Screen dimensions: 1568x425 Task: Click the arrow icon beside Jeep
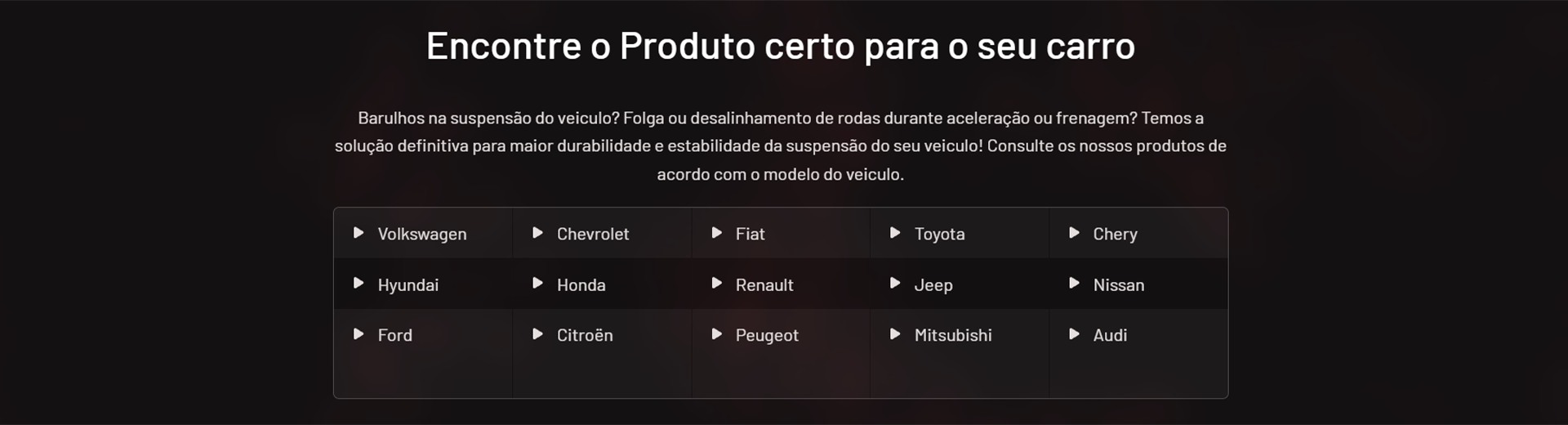pos(895,284)
